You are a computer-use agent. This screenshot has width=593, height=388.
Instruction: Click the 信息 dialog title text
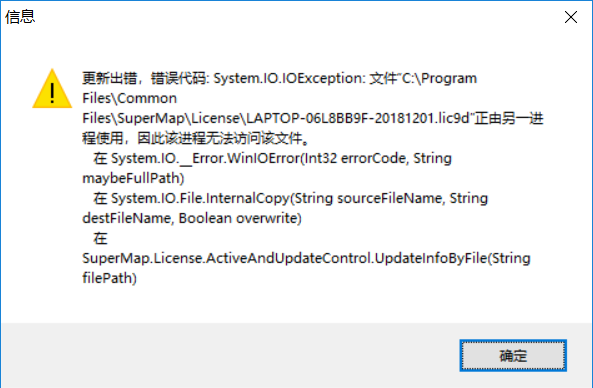pos(20,17)
